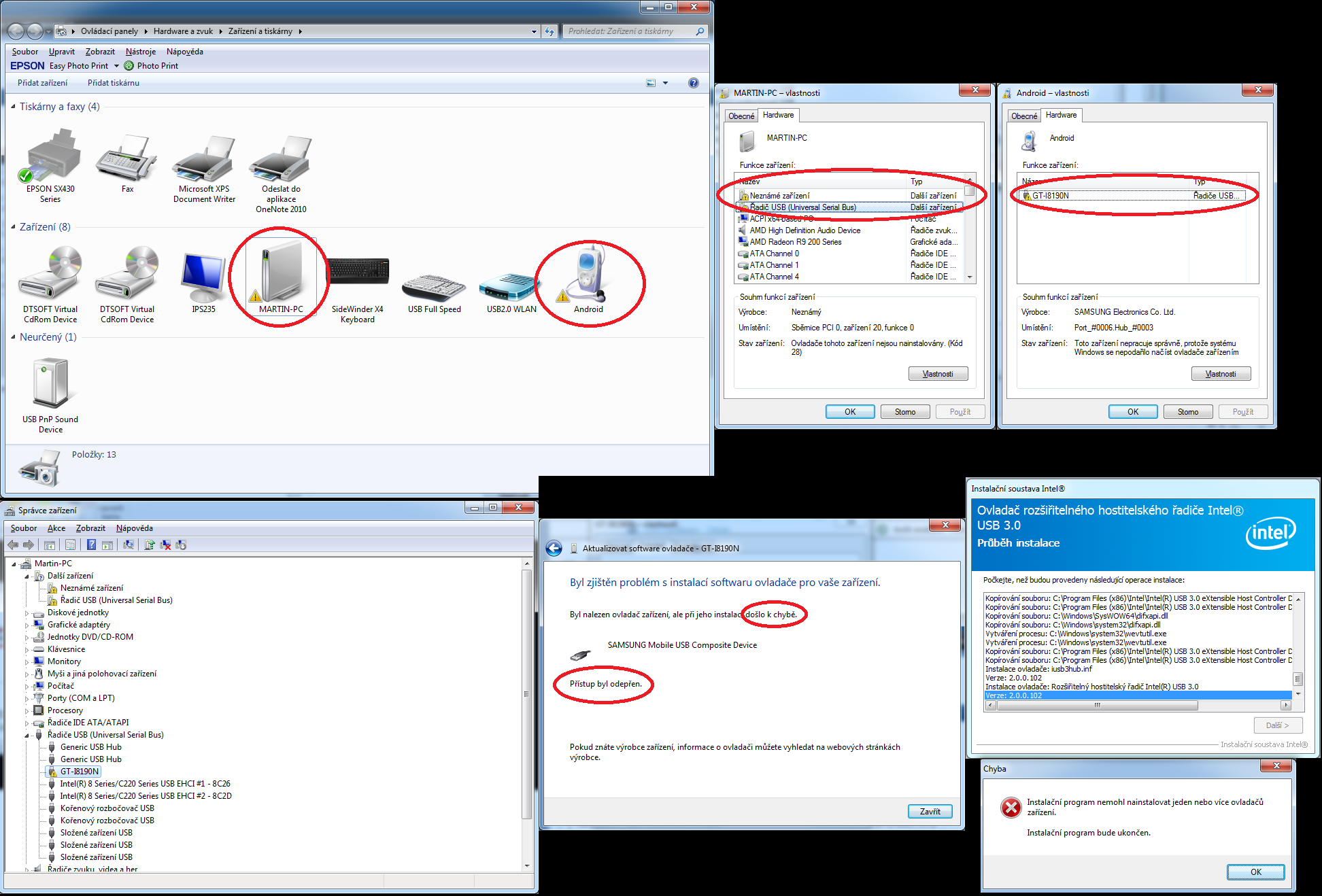Expand Diskové jednotky tree node
This screenshot has width=1322, height=896.
click(x=27, y=613)
